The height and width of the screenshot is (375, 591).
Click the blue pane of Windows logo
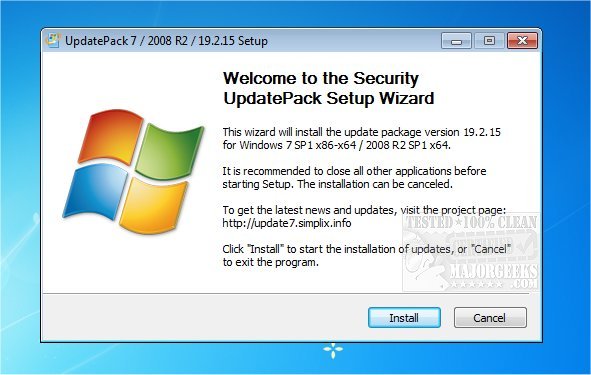coord(96,190)
